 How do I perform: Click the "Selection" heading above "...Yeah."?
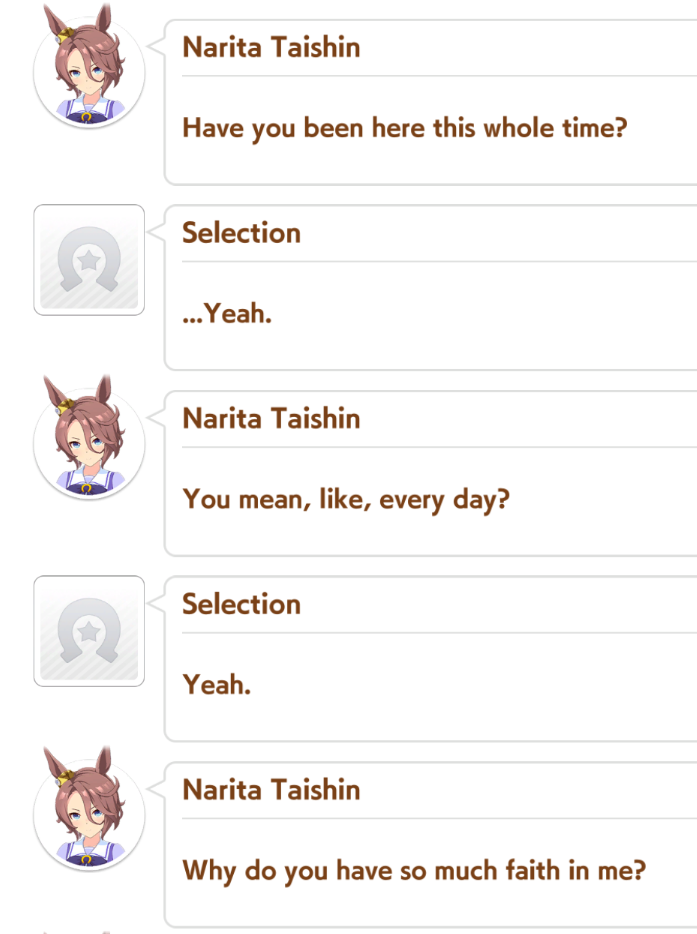241,232
